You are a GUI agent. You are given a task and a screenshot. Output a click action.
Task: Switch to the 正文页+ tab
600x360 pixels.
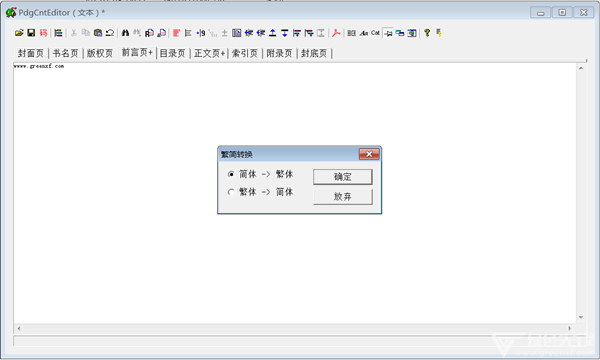coord(209,53)
